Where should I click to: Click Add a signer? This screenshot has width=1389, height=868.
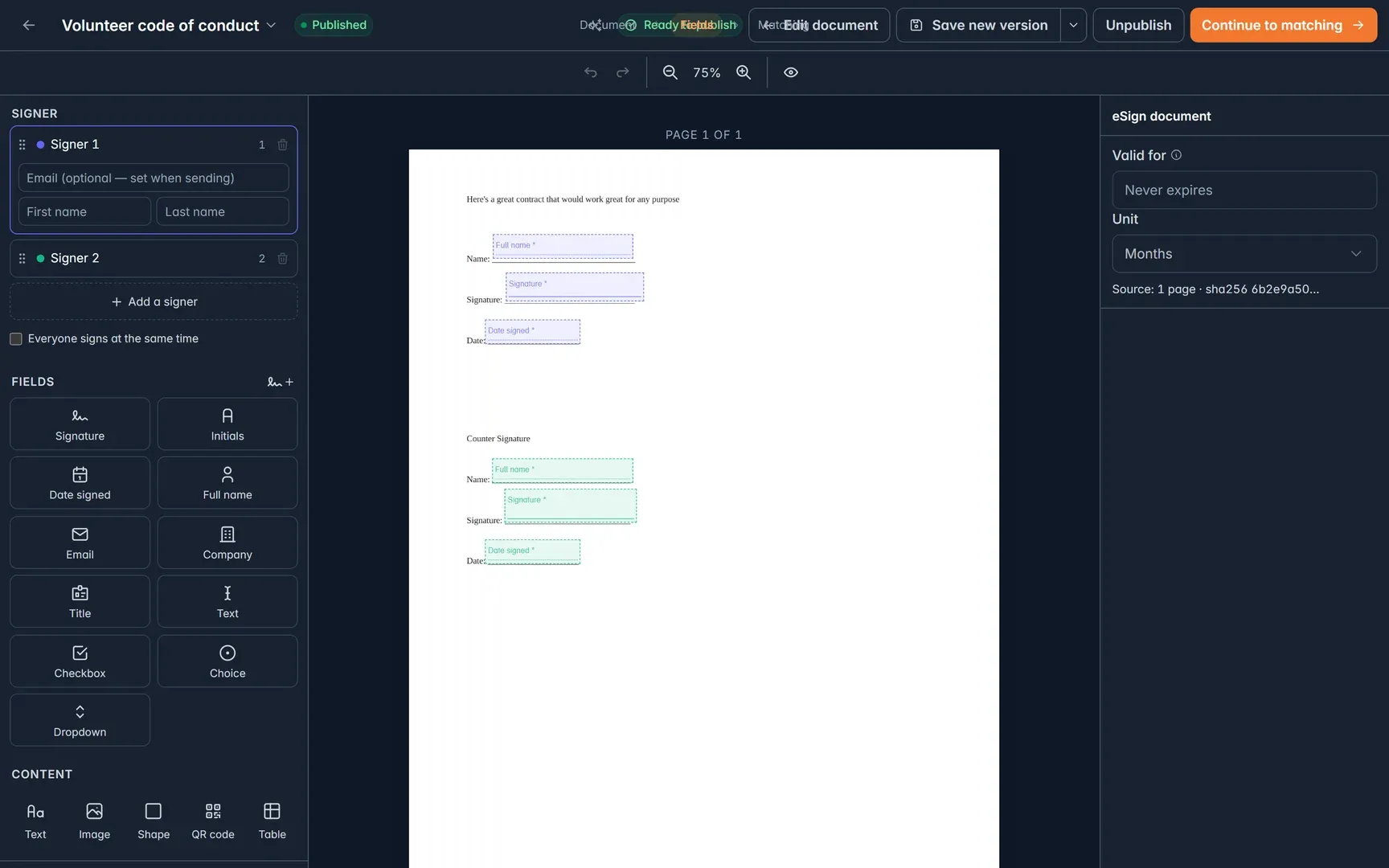coord(154,301)
